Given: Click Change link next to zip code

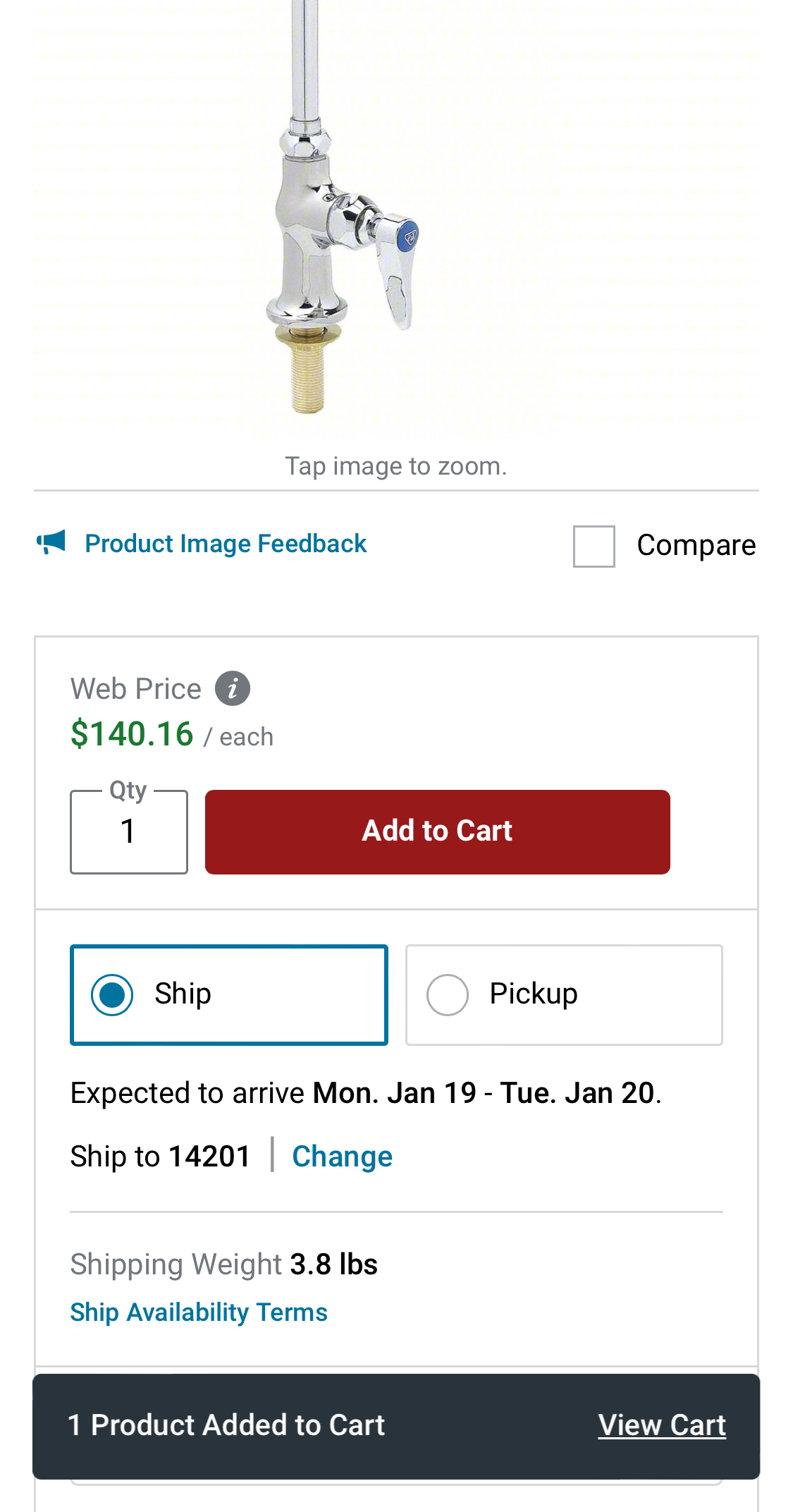Looking at the screenshot, I should click(342, 1157).
